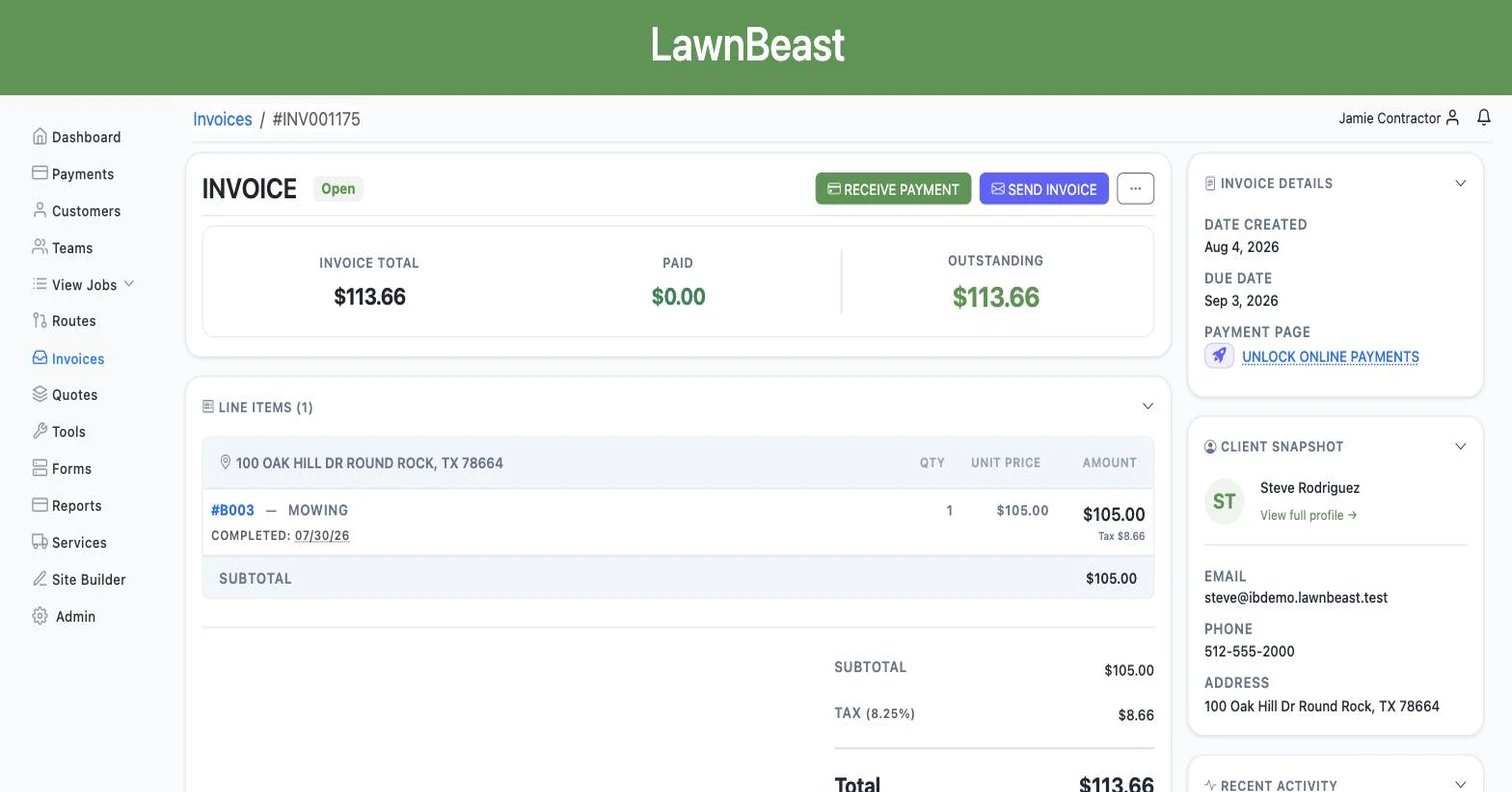
Task: Click the LawnBeast header title
Action: pos(748,45)
